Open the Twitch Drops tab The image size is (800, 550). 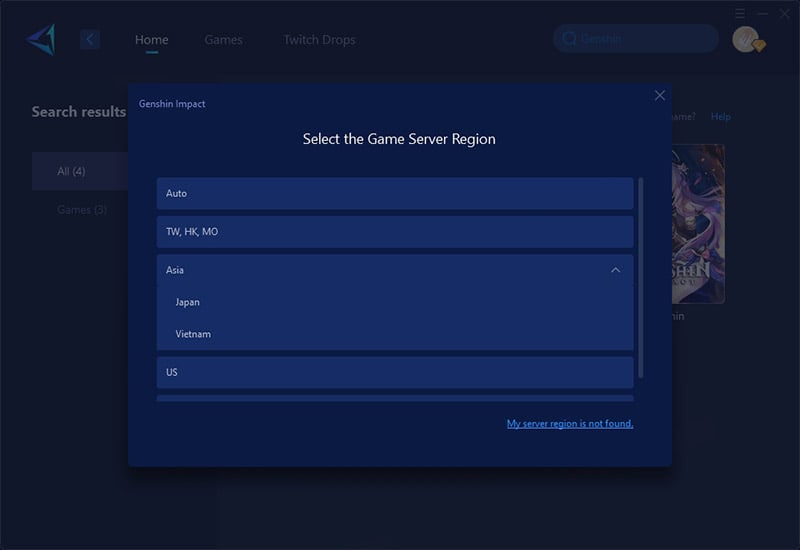click(x=319, y=39)
